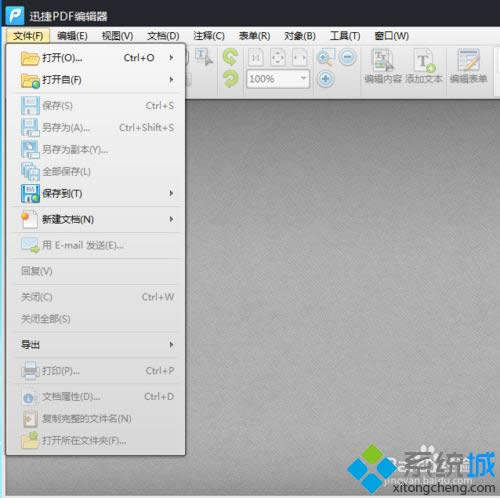
Task: Click the green undo arrow icon
Action: point(231,57)
